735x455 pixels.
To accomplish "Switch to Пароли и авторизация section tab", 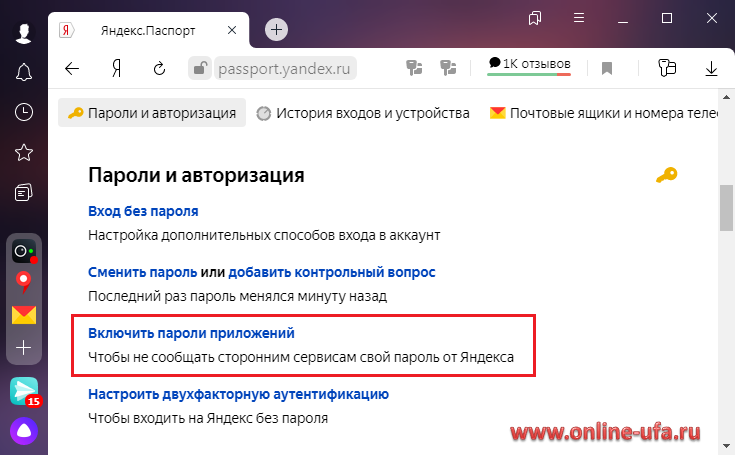I will click(152, 113).
